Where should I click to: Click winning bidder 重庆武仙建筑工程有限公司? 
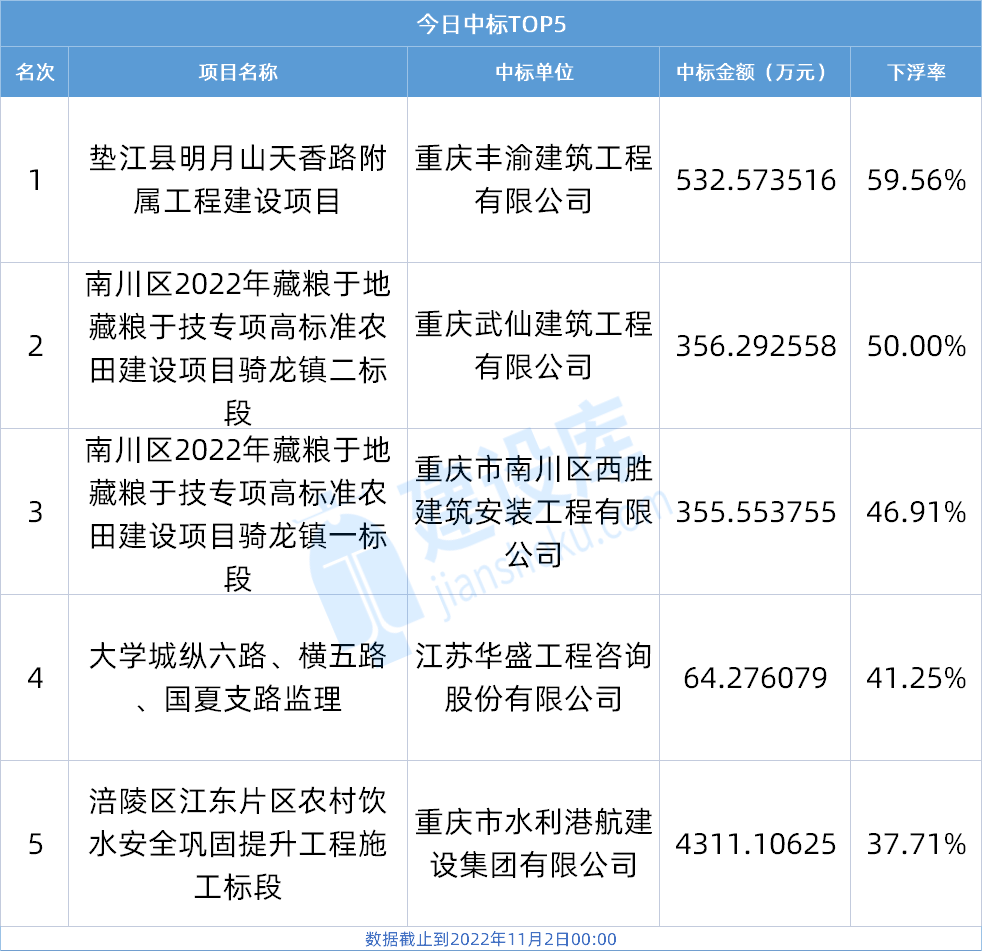coord(534,347)
